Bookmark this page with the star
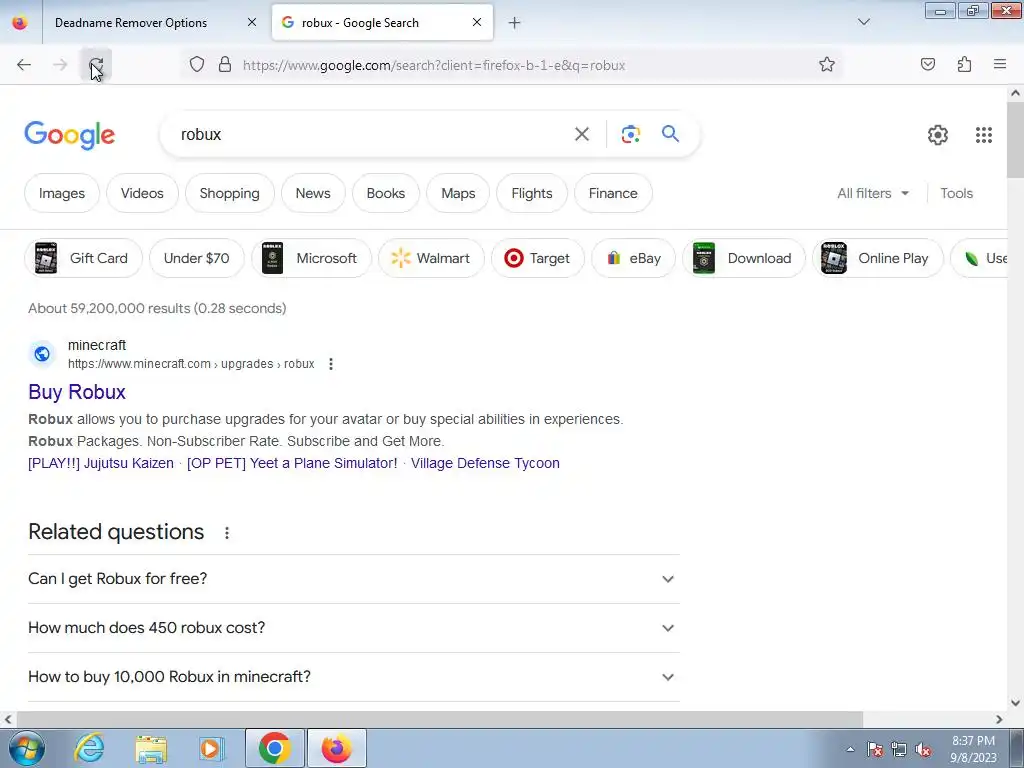The width and height of the screenshot is (1024, 768). 827,64
